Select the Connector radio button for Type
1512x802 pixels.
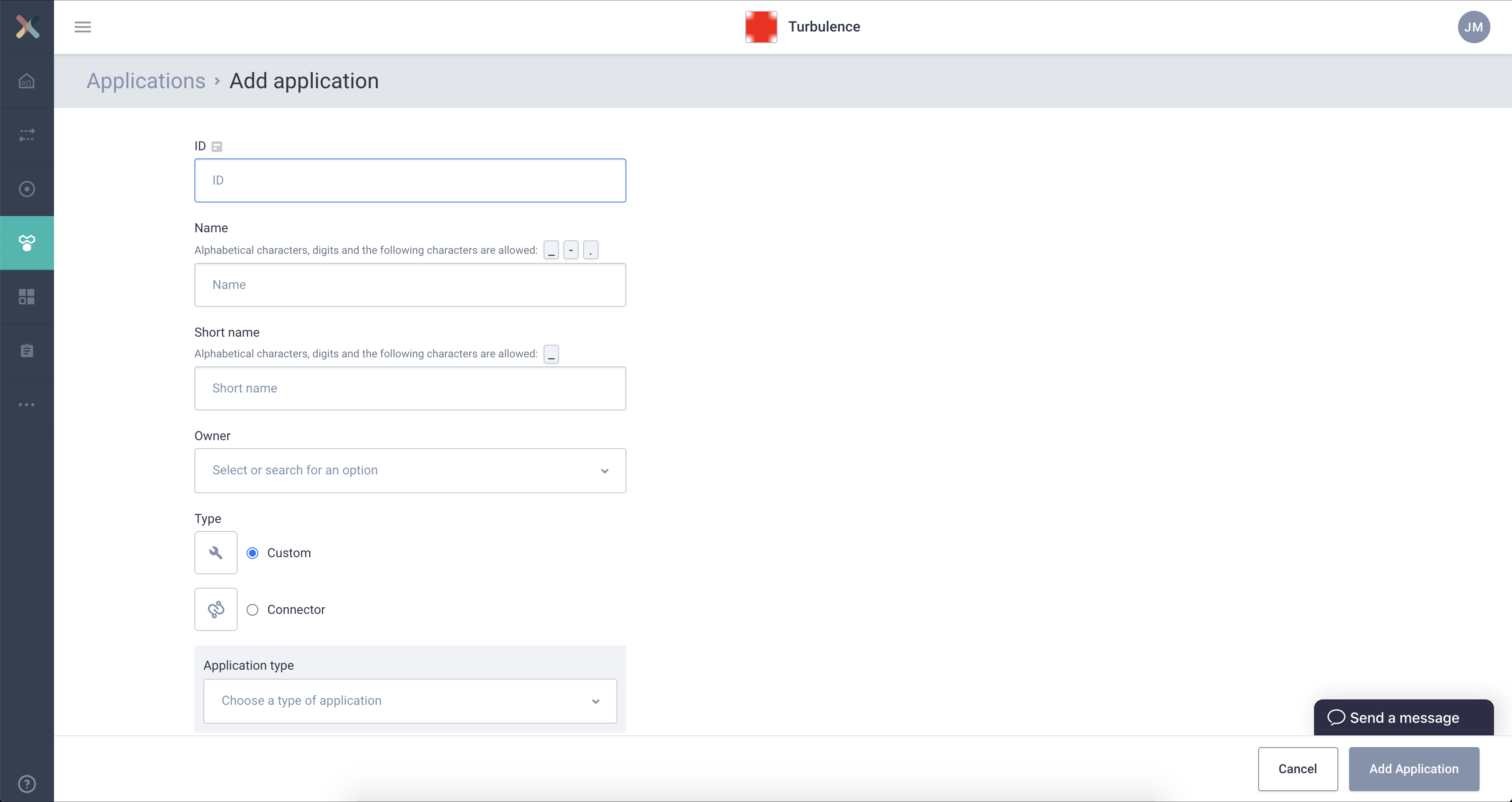252,609
